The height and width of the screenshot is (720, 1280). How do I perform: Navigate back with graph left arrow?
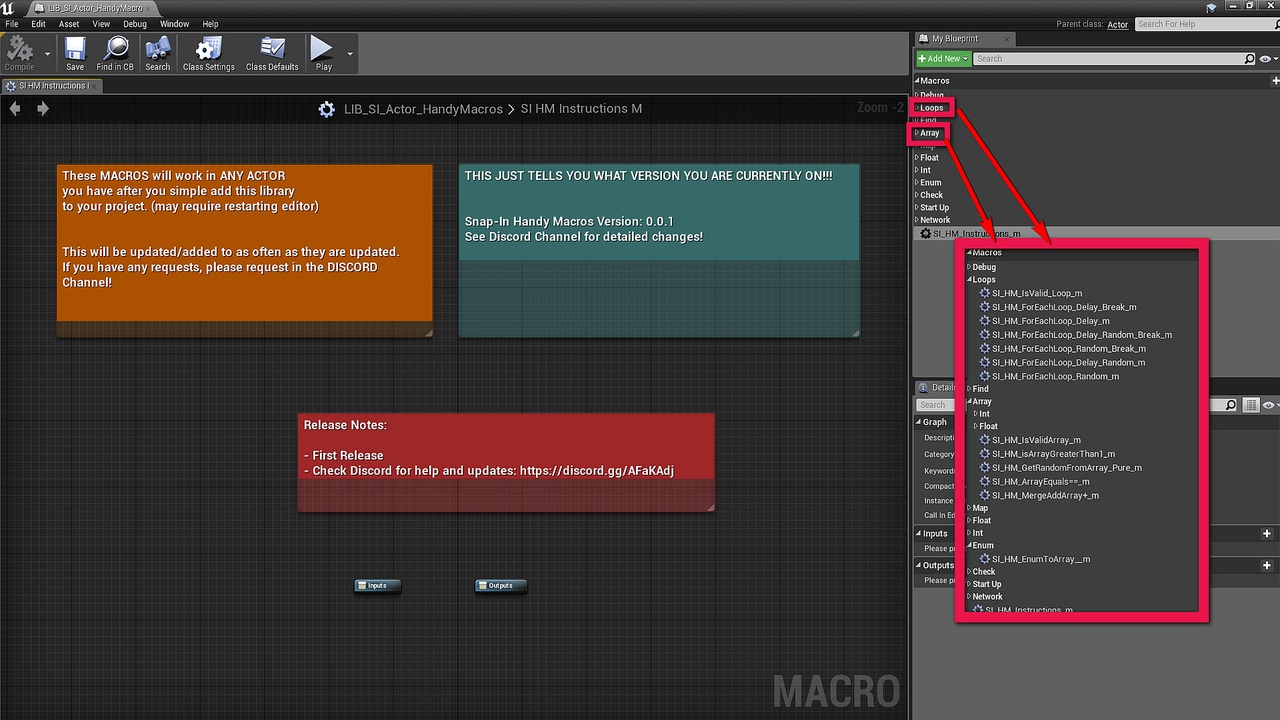(x=15, y=109)
